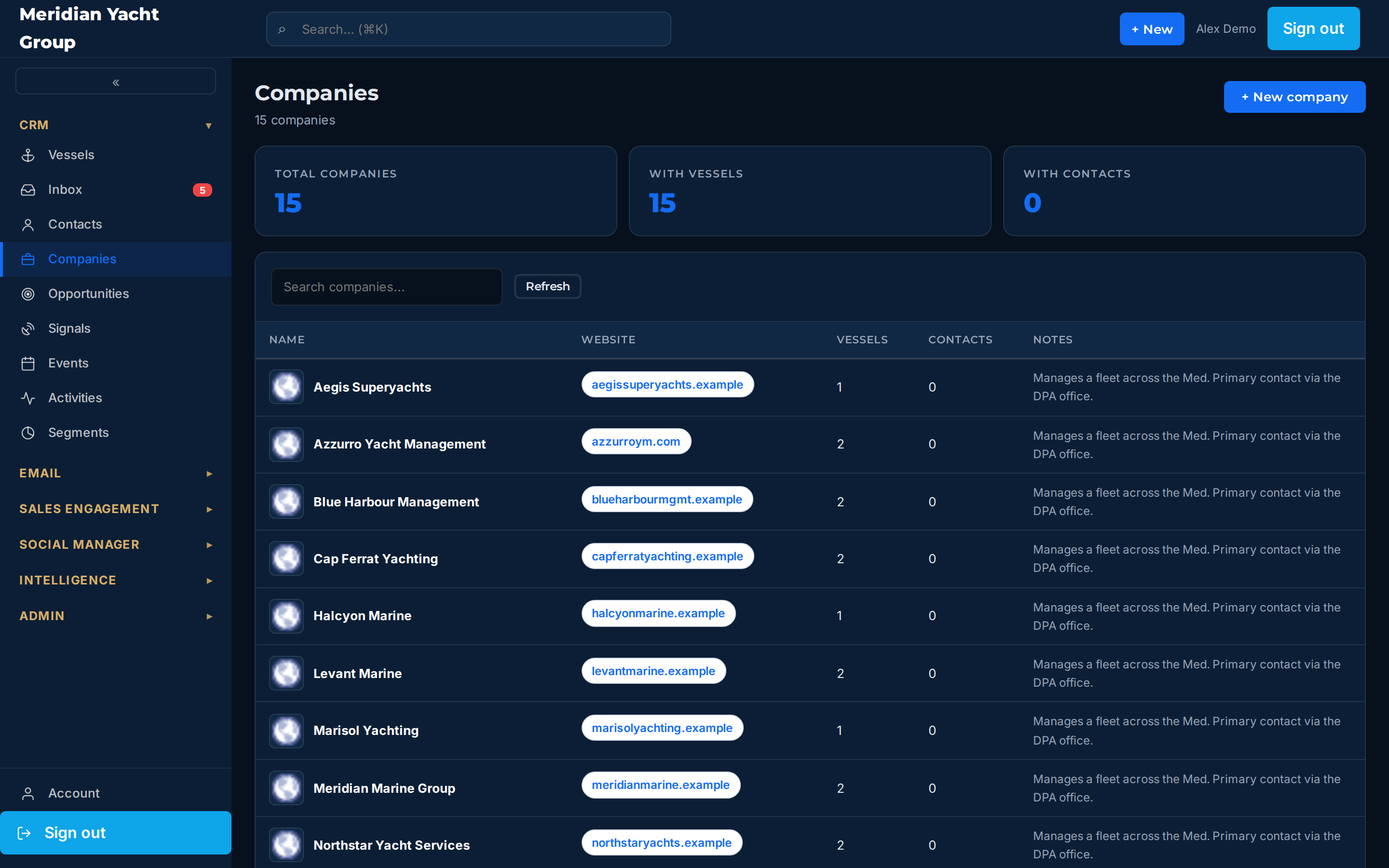This screenshot has height=868, width=1389.
Task: Click the Signals radar icon
Action: (28, 329)
